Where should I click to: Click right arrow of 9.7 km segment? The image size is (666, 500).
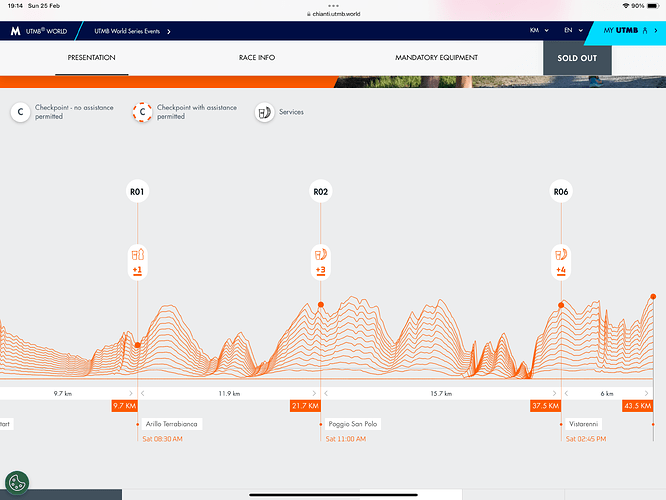[131, 393]
